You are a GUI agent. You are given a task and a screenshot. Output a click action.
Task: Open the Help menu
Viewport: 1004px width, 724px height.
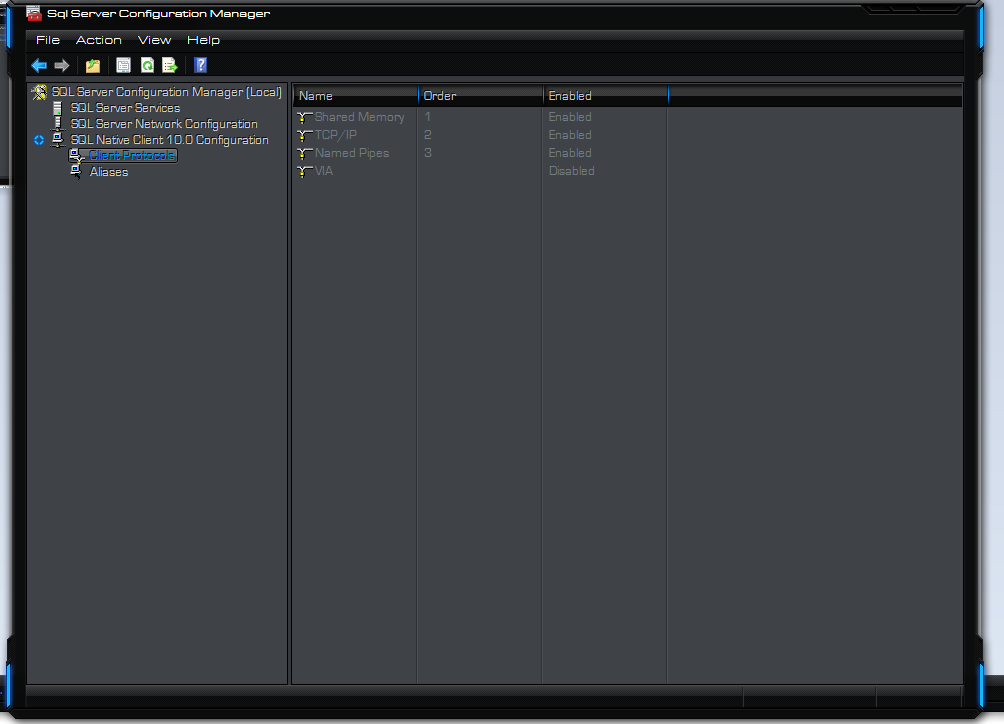pos(203,40)
